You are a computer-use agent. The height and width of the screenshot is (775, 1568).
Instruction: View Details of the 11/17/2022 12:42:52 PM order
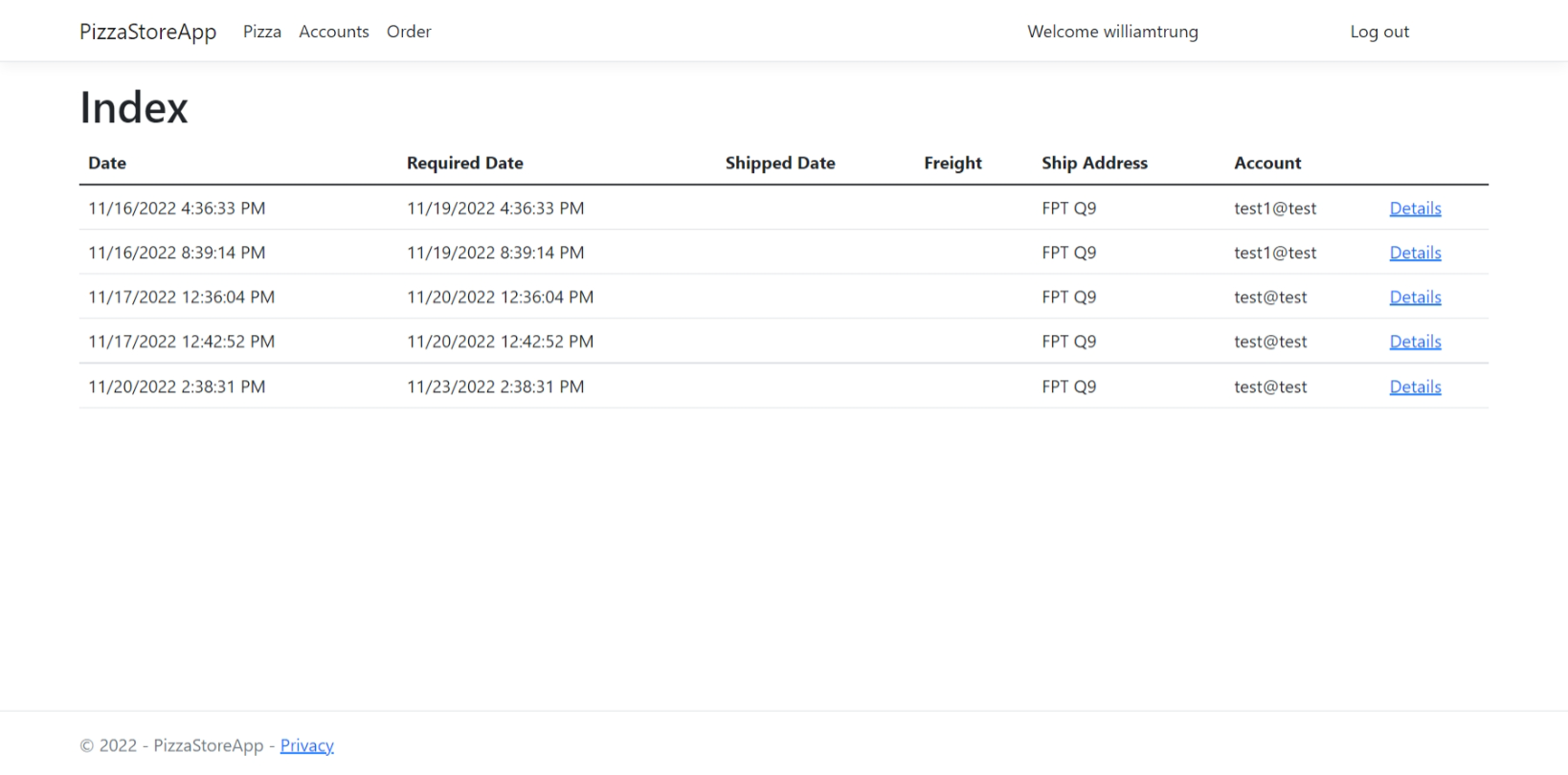coord(1415,341)
